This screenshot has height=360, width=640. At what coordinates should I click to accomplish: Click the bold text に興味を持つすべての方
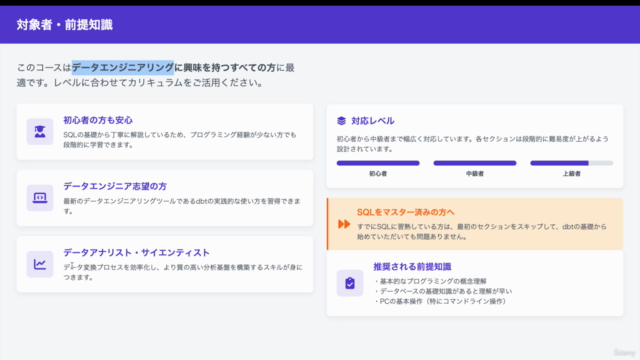point(225,67)
